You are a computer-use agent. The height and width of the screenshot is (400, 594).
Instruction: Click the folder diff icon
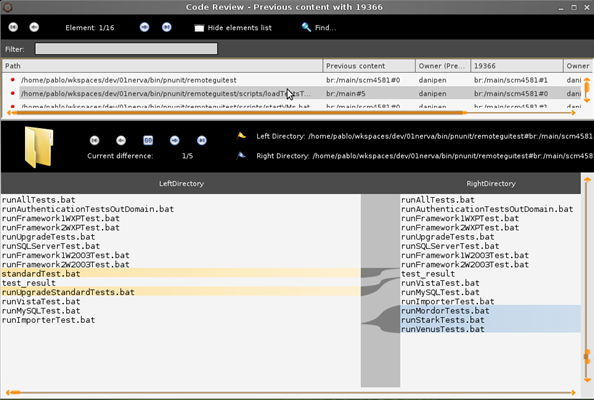[x=39, y=147]
